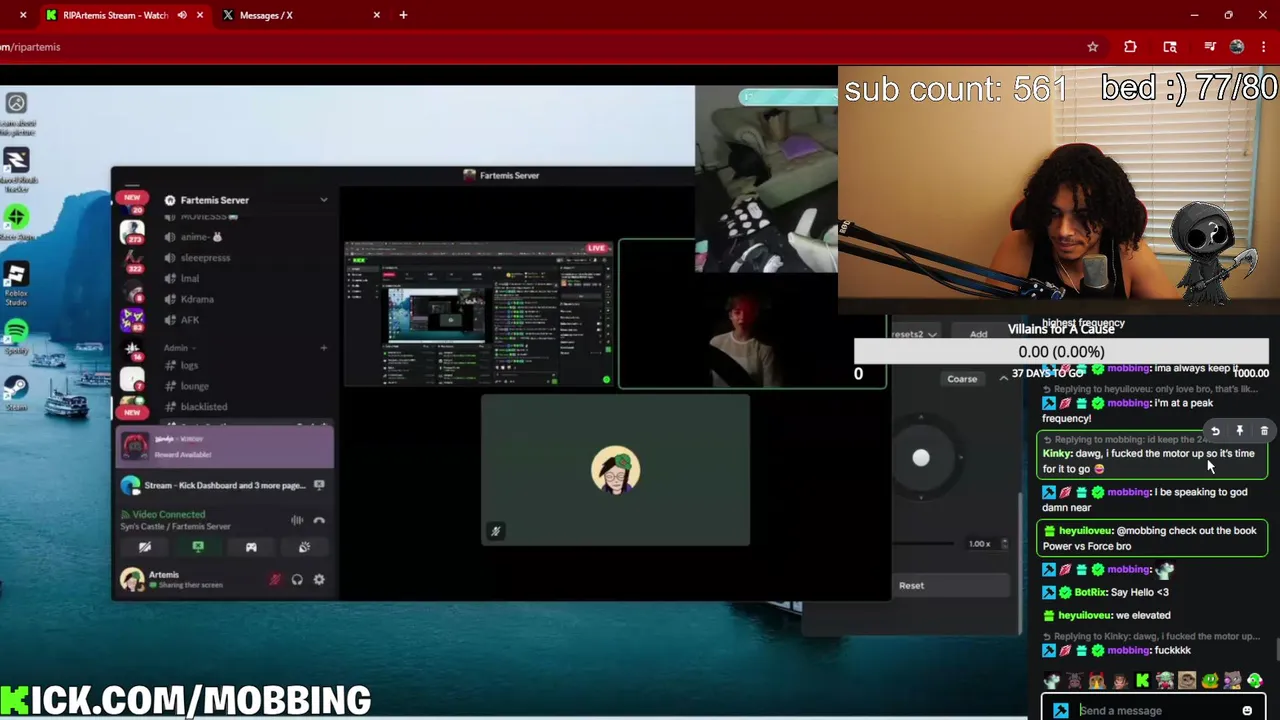Viewport: 1280px width, 720px height.
Task: Collapse the panel with the up chevron
Action: (1004, 379)
